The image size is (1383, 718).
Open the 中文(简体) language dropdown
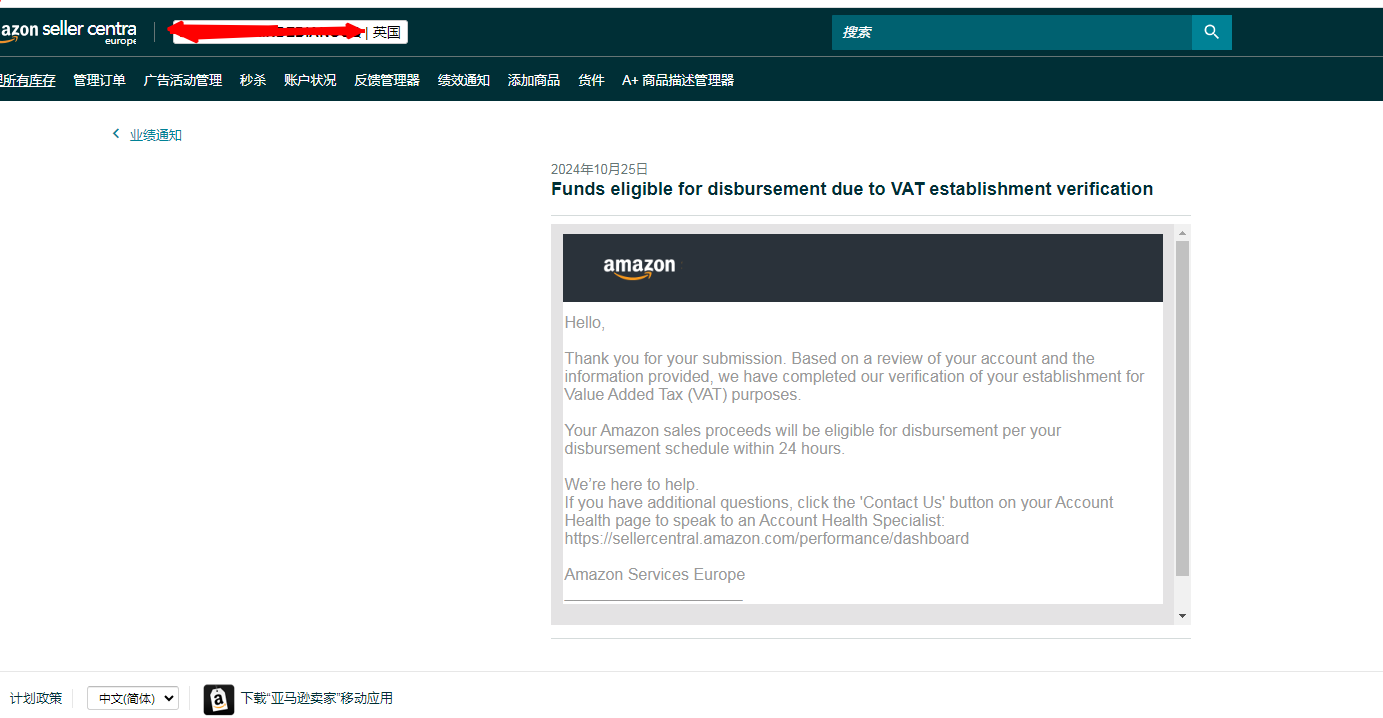point(133,698)
